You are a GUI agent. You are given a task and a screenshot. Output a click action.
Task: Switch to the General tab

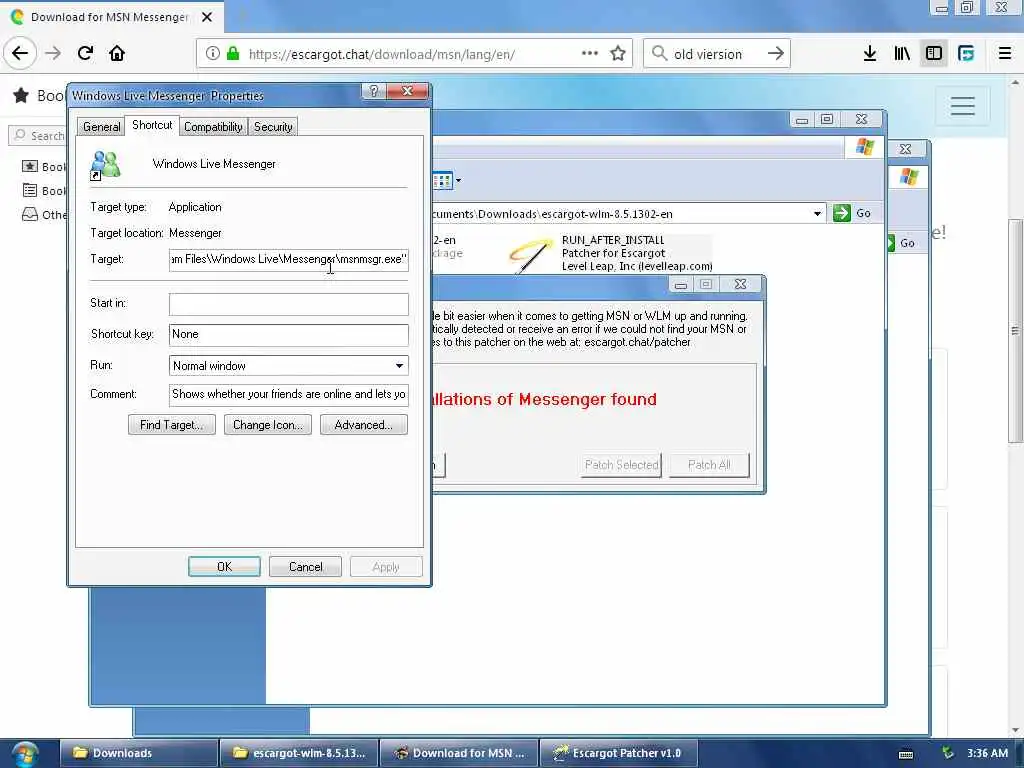point(101,127)
